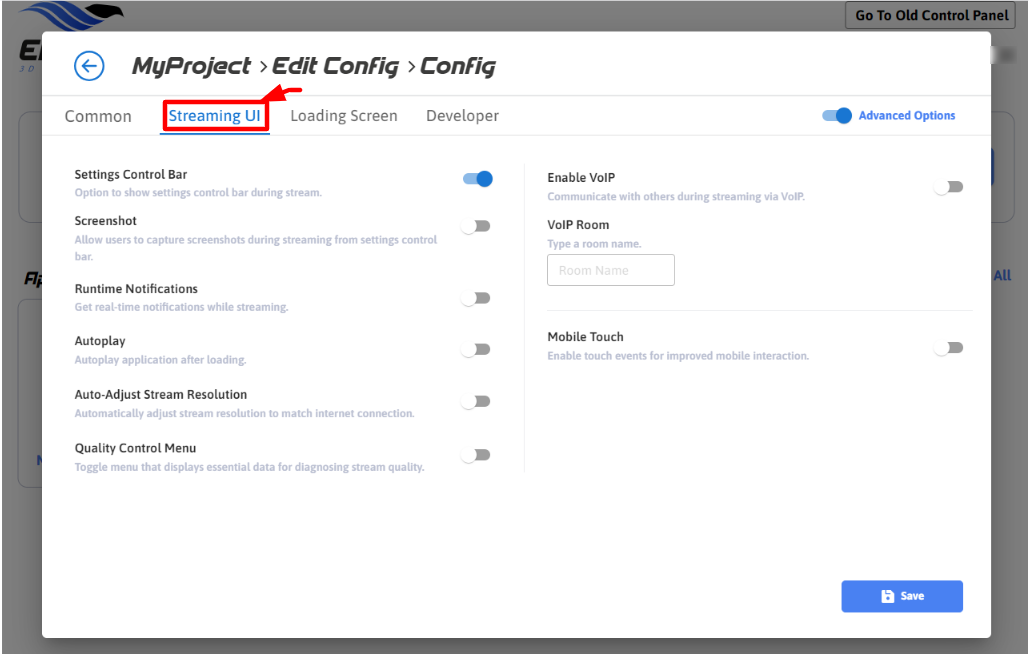Switch to the Streaming UI tab

214,116
